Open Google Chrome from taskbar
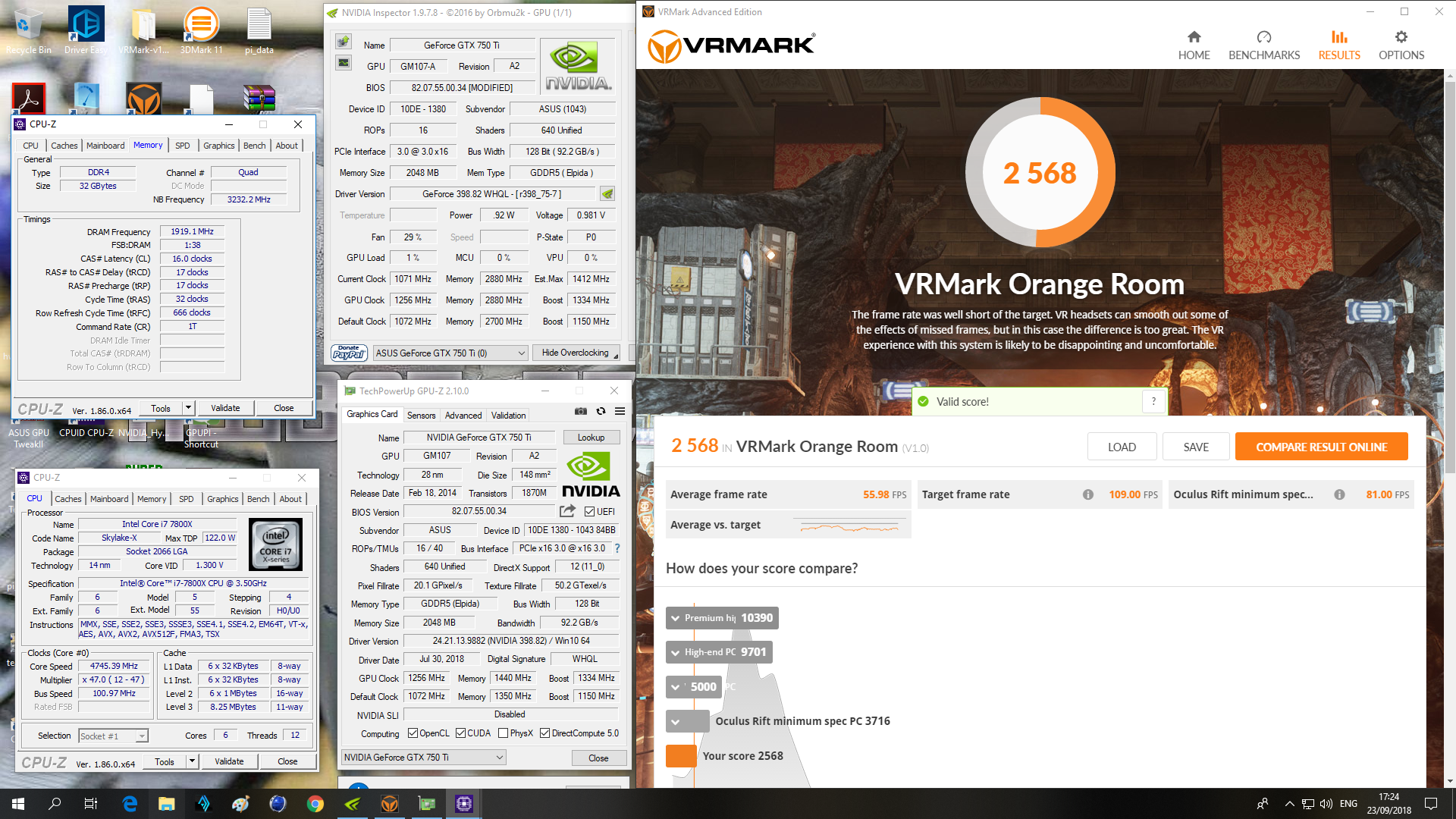 tap(315, 804)
